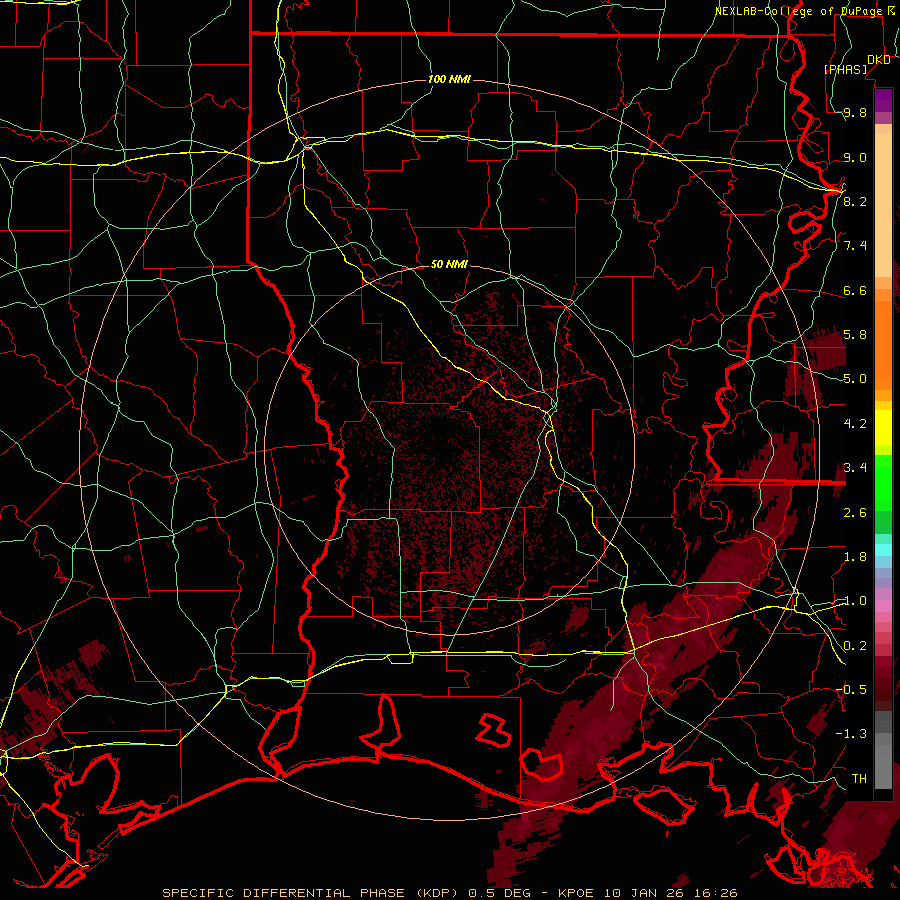Image resolution: width=900 pixels, height=900 pixels.
Task: Click the '50 NMI' range ring label
Action: 449,264
